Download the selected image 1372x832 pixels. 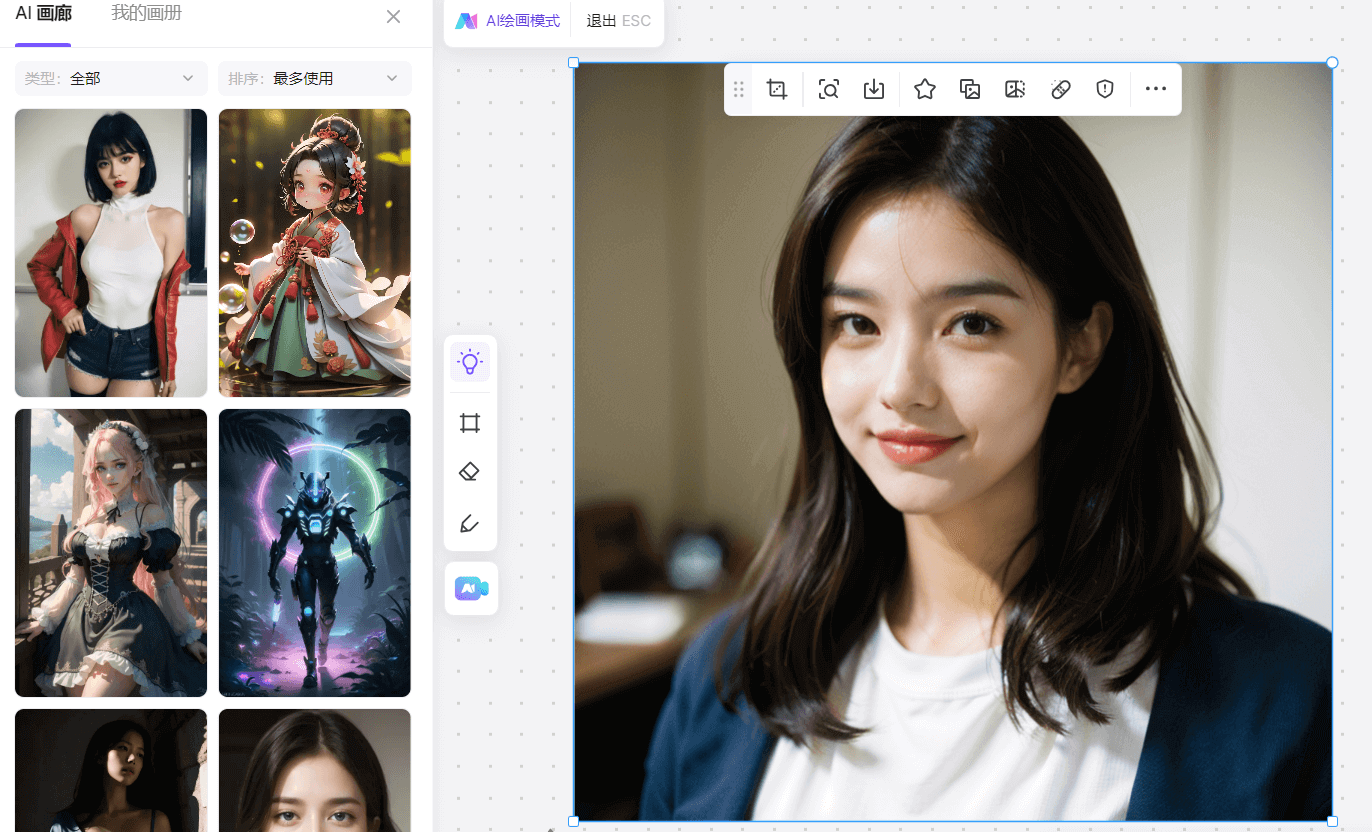tap(874, 89)
